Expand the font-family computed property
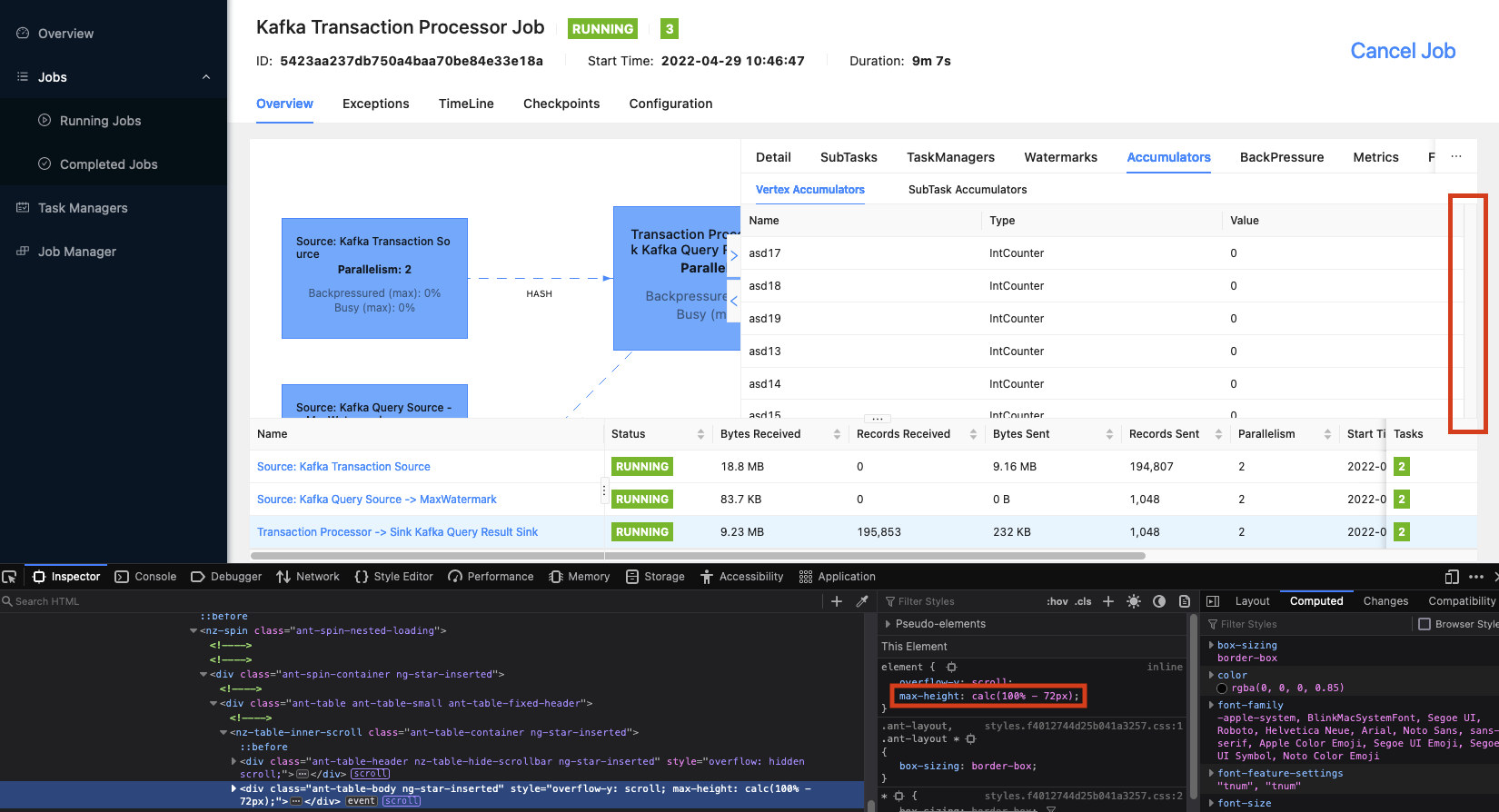This screenshot has width=1499, height=812. [x=1212, y=705]
